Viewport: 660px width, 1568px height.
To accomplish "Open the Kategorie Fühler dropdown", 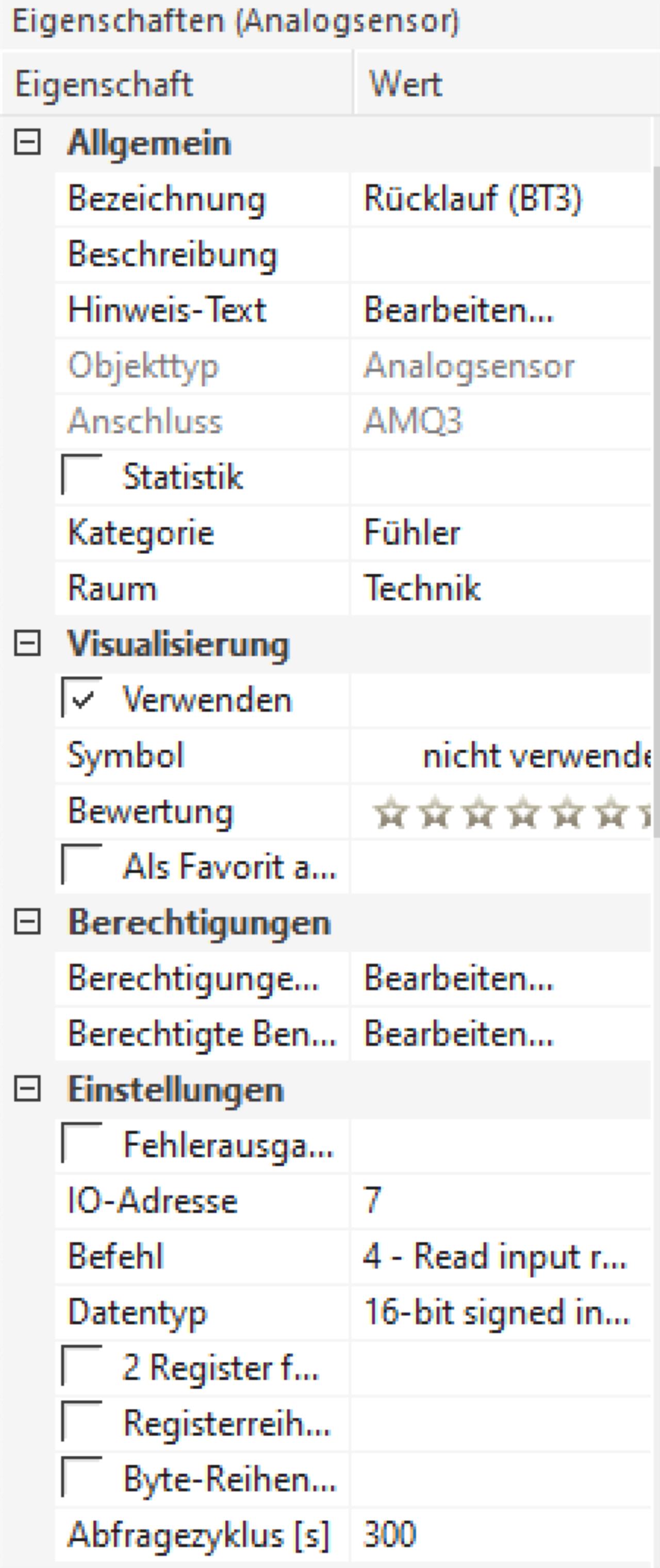I will point(501,533).
